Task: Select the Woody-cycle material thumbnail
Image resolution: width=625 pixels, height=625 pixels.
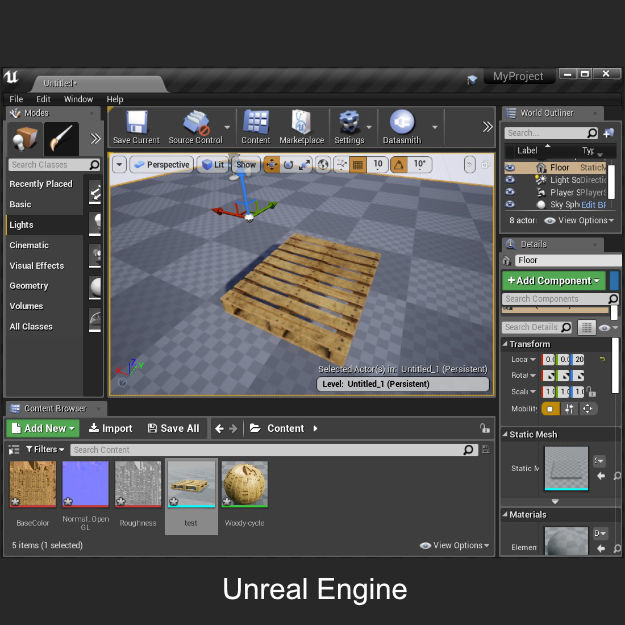Action: [x=244, y=483]
